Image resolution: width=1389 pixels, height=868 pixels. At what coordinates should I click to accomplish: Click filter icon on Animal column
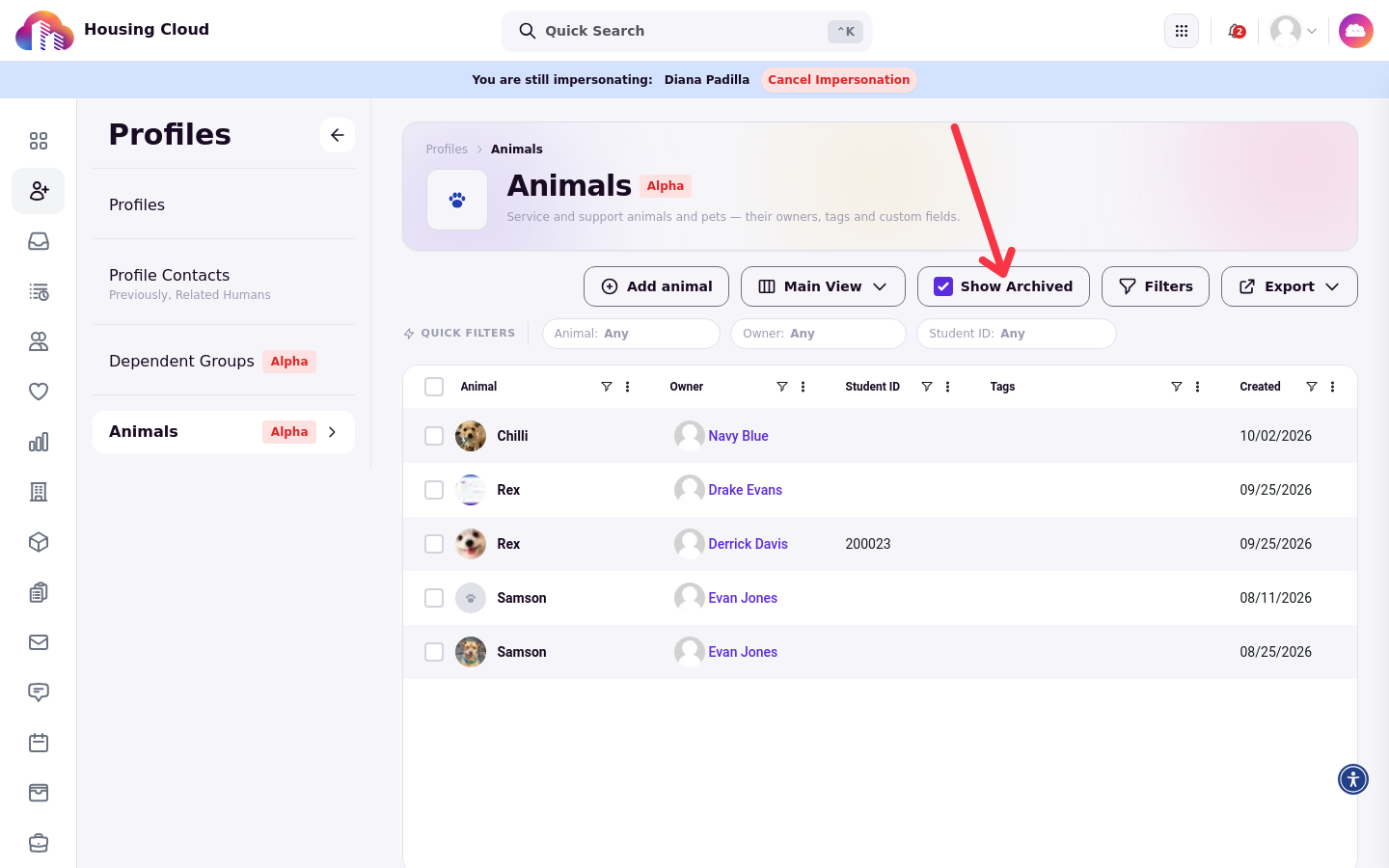point(607,387)
